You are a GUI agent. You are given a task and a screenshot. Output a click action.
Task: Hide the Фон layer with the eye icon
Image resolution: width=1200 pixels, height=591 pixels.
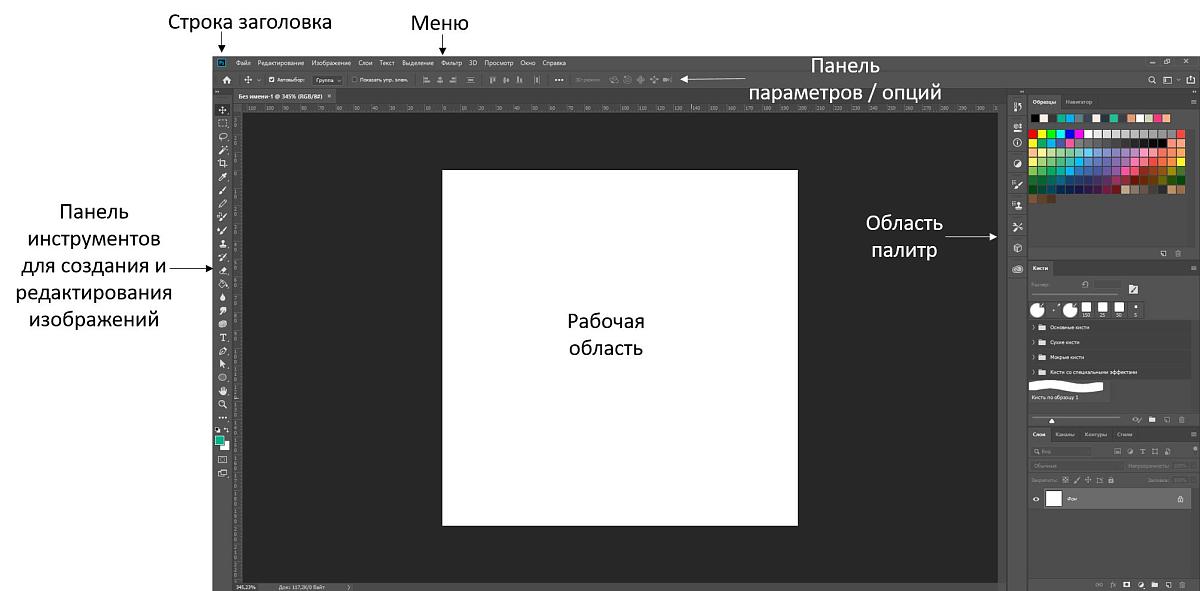1036,499
